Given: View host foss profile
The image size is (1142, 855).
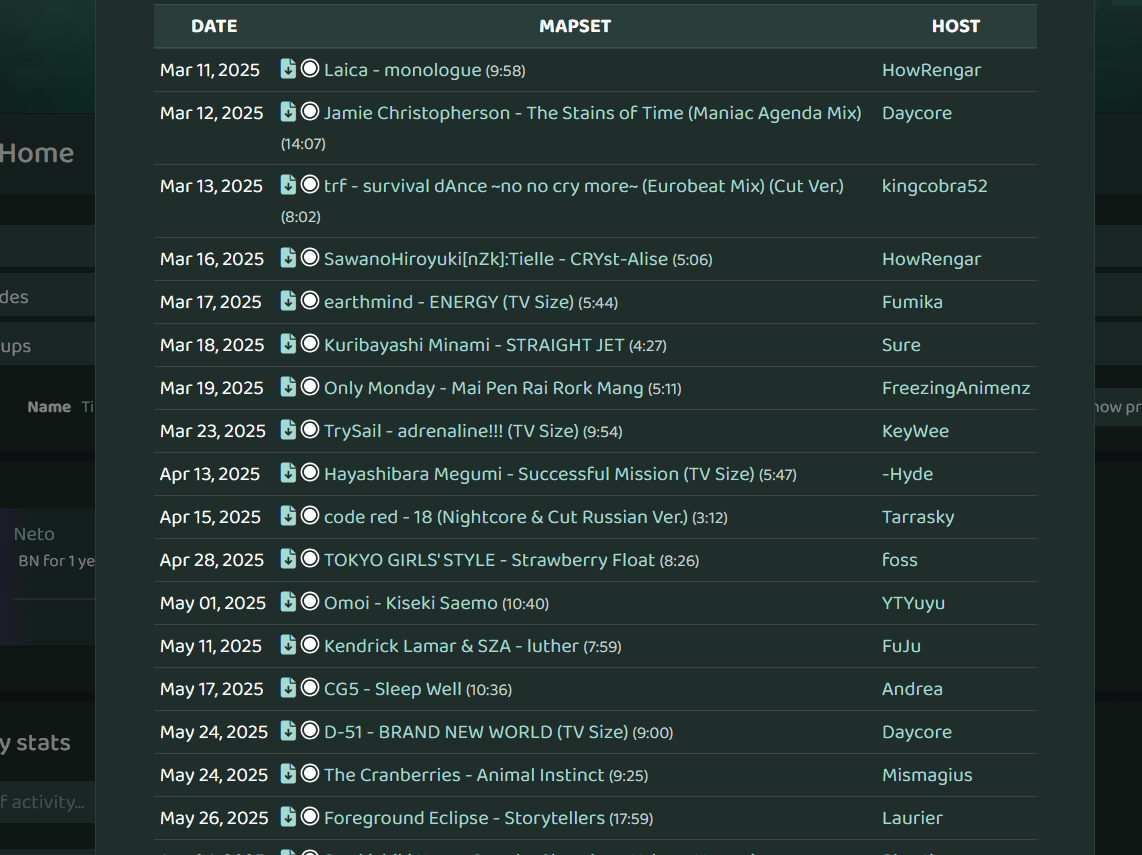Looking at the screenshot, I should click(x=899, y=559).
